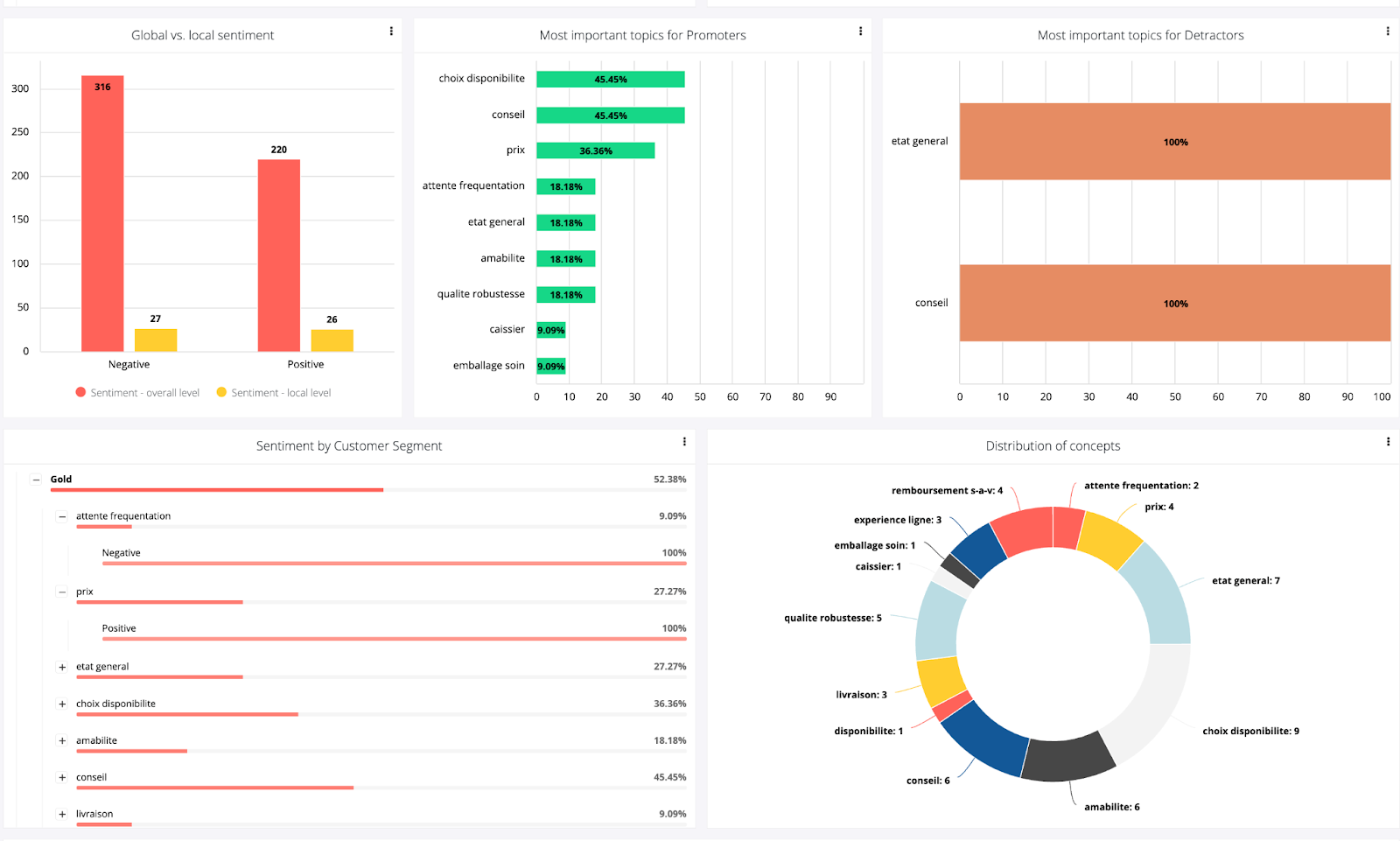
Task: Select amabilite 18.18% promoter bar
Action: pyautogui.click(x=566, y=259)
